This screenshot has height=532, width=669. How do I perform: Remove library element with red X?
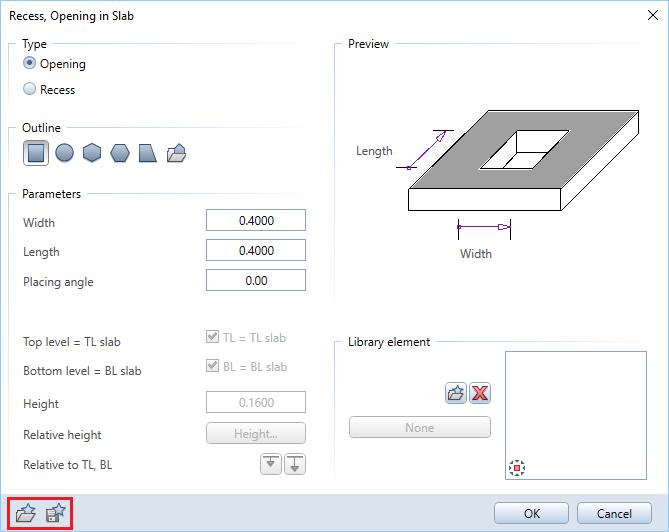(480, 393)
